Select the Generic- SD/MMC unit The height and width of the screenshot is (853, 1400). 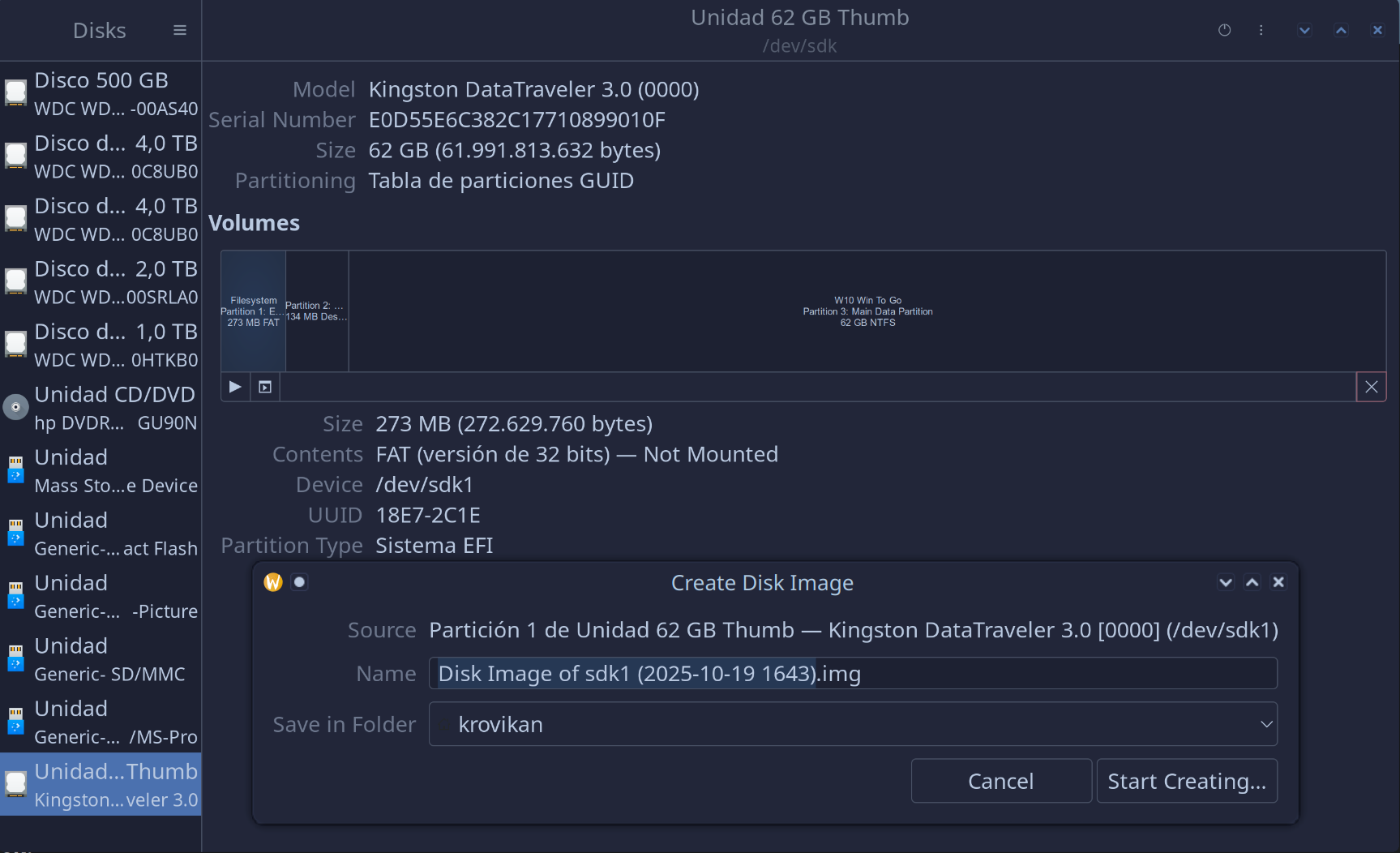101,659
